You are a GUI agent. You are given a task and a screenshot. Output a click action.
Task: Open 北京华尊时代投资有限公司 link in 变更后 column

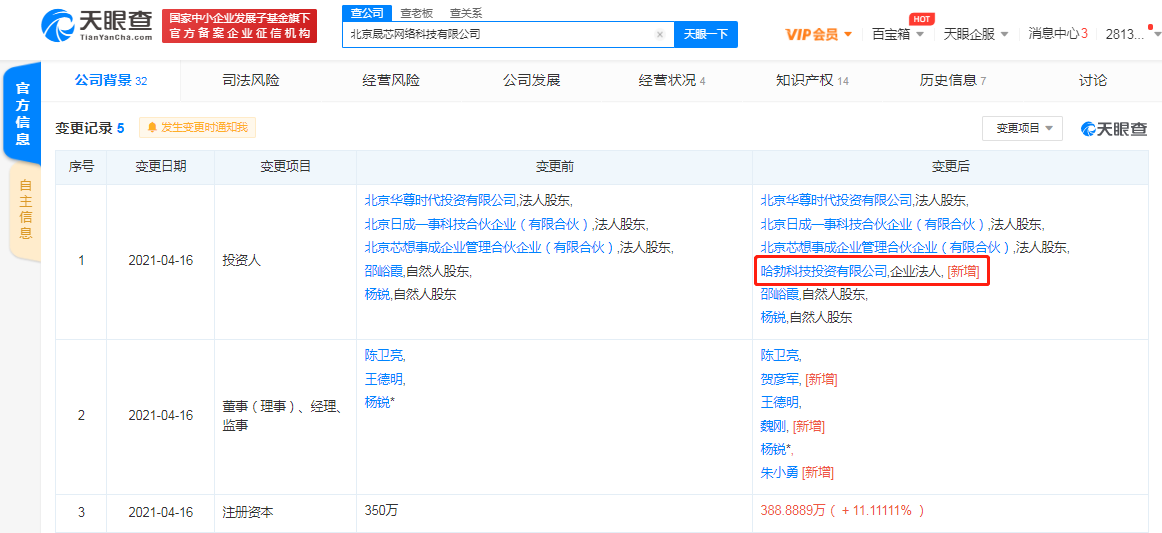[836, 200]
